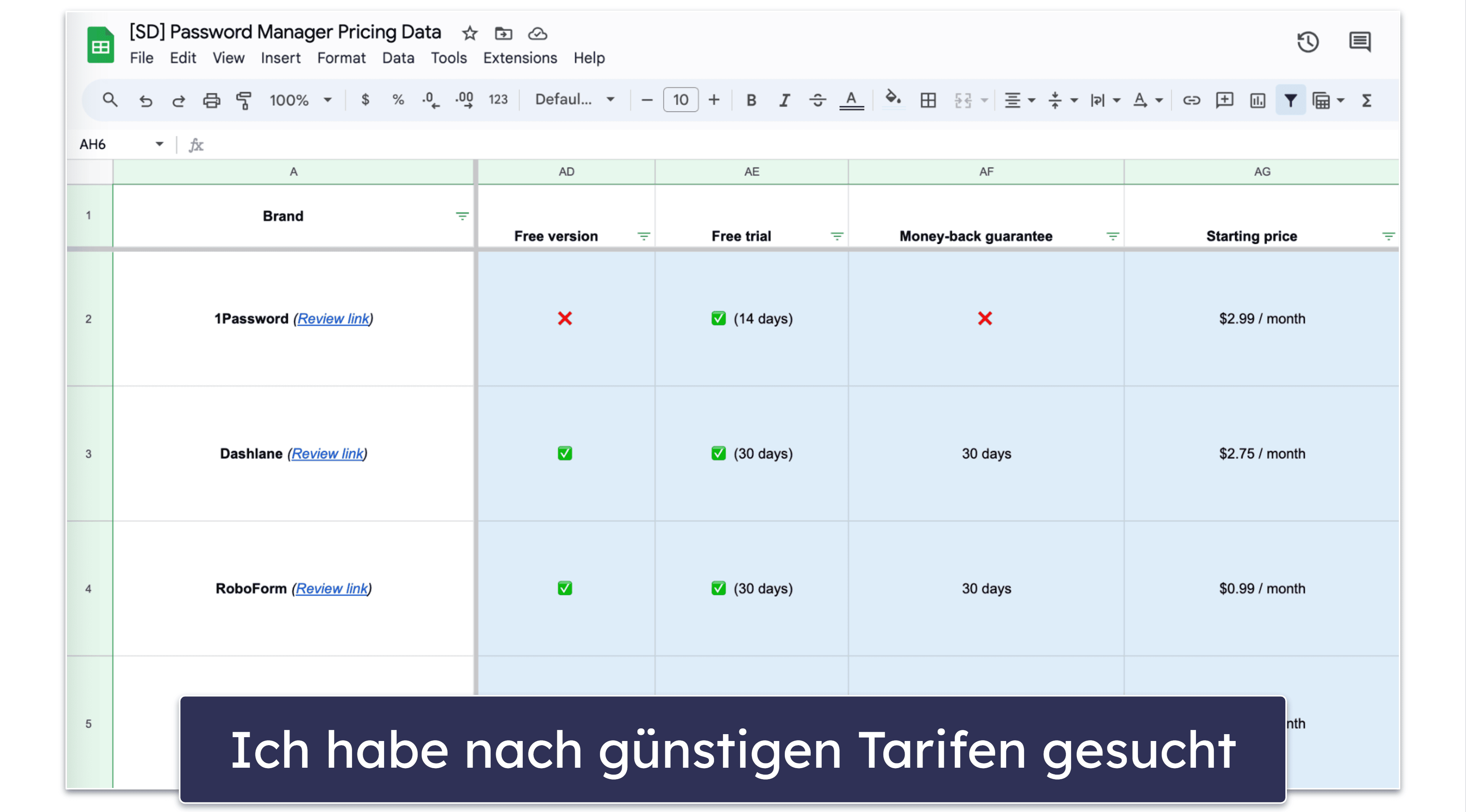Image resolution: width=1466 pixels, height=812 pixels.
Task: Toggle the free version checkbox for Dashlane
Action: (565, 453)
